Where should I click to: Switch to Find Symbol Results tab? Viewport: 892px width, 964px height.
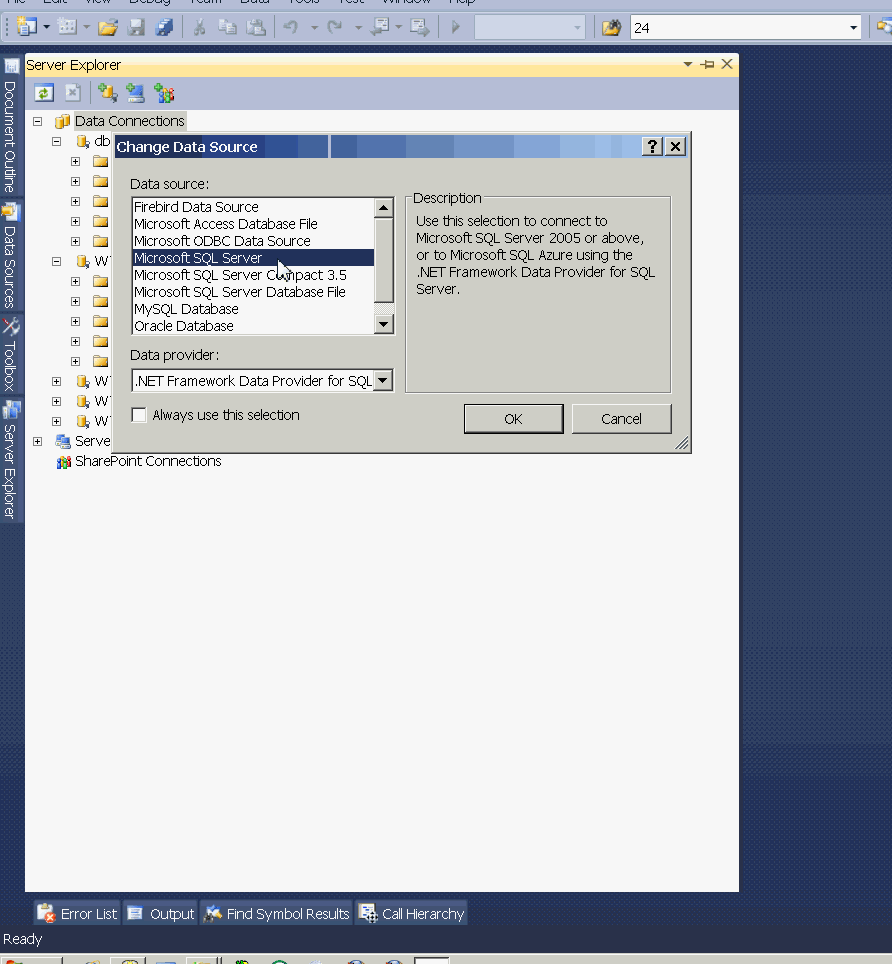(x=277, y=914)
